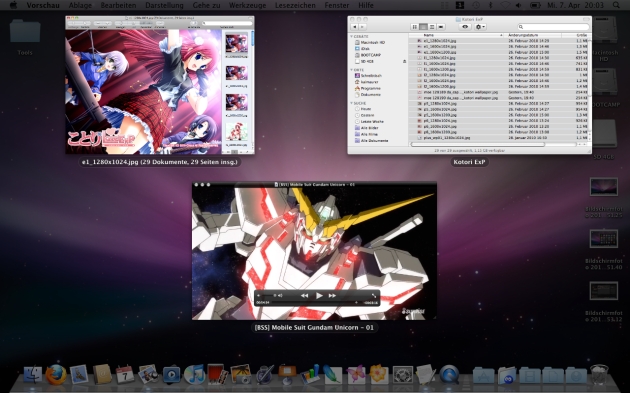Click the Finder icon in the Dock
This screenshot has height=393, width=630.
33,375
